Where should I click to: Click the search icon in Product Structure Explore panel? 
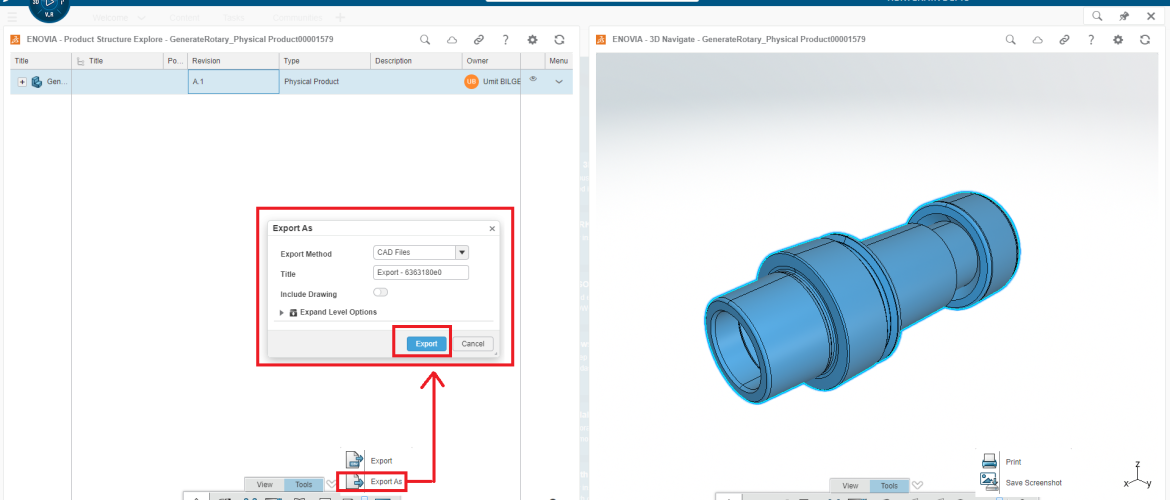pyautogui.click(x=425, y=39)
